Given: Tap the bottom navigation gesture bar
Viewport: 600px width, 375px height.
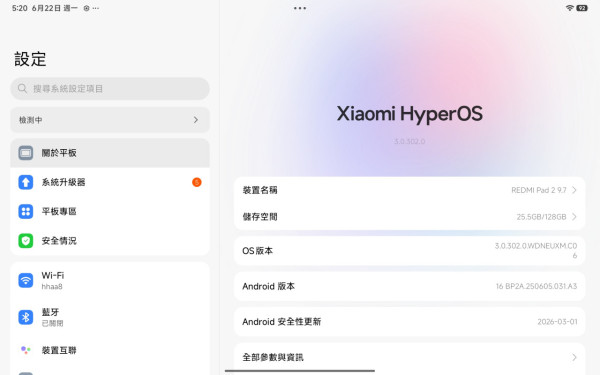Looking at the screenshot, I should point(300,370).
